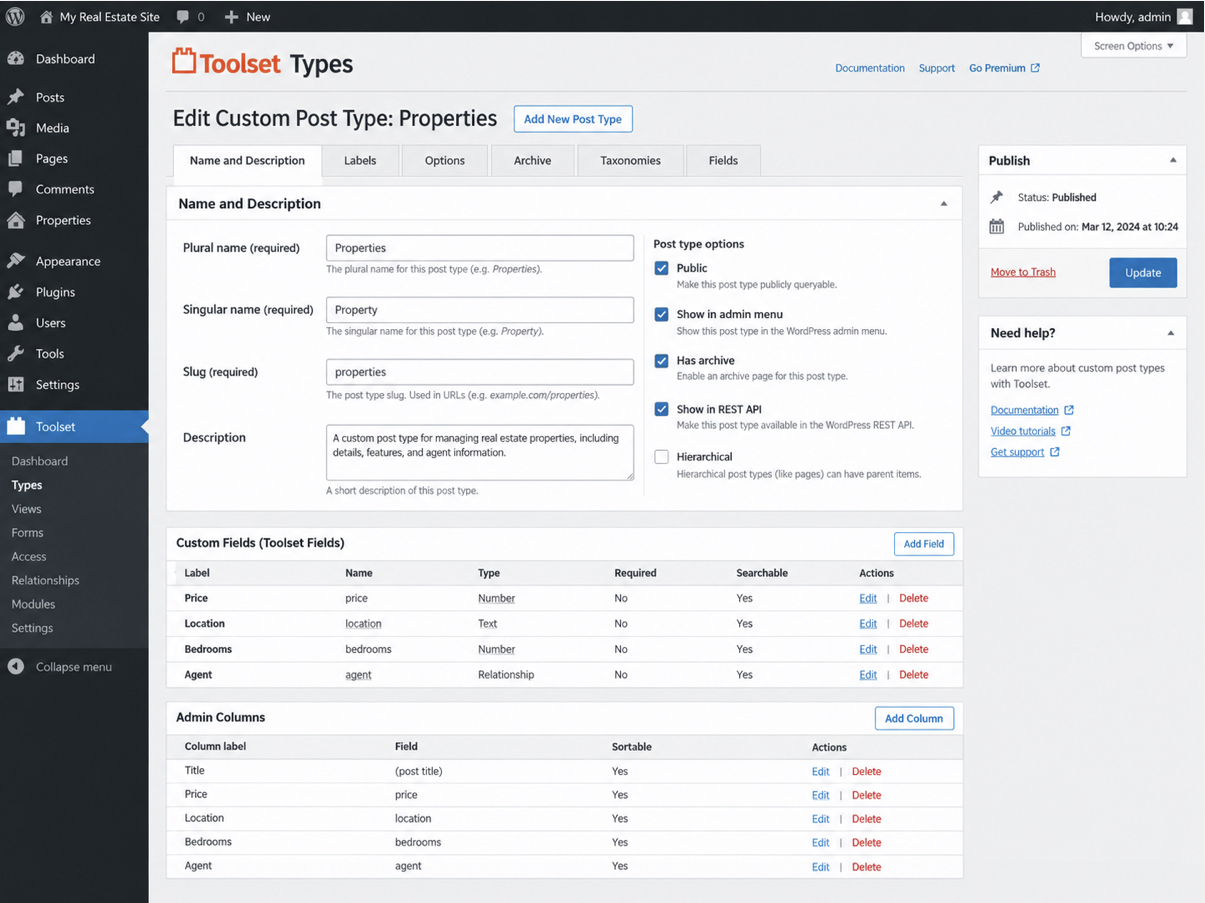Select the Name and Description tab
This screenshot has height=903, width=1205.
click(247, 160)
